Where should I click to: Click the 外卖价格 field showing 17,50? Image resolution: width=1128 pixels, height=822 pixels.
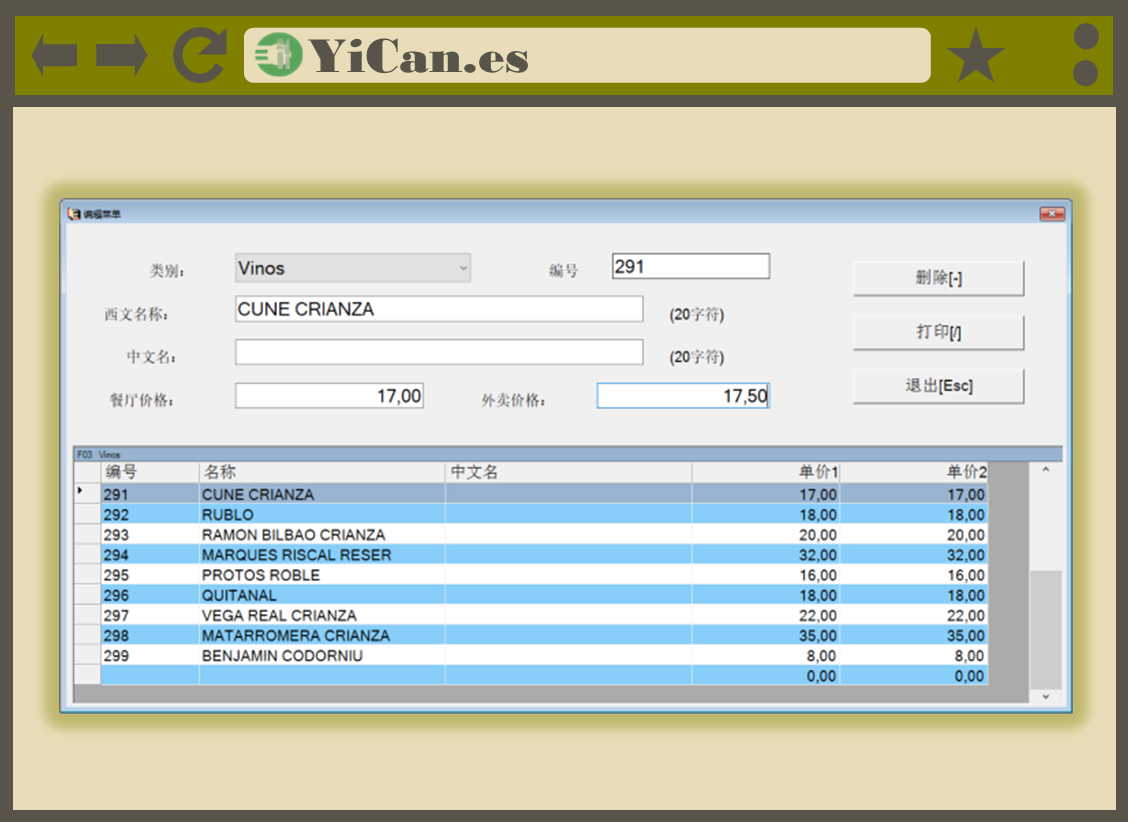coord(683,396)
